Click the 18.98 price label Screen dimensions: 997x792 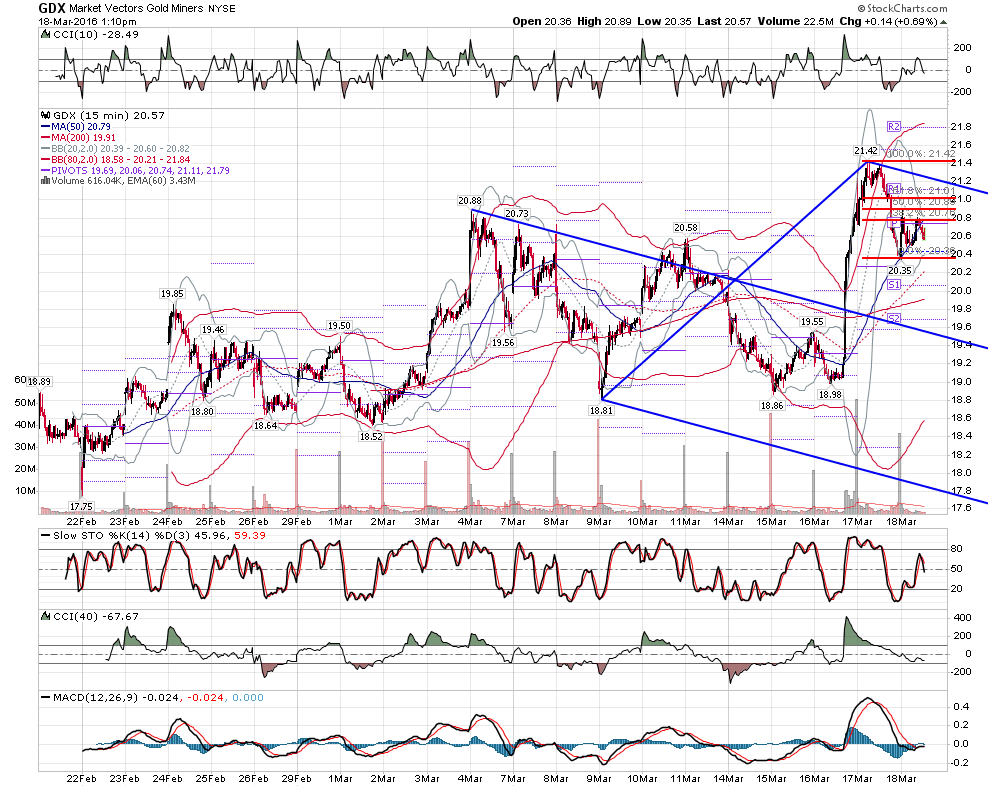830,395
